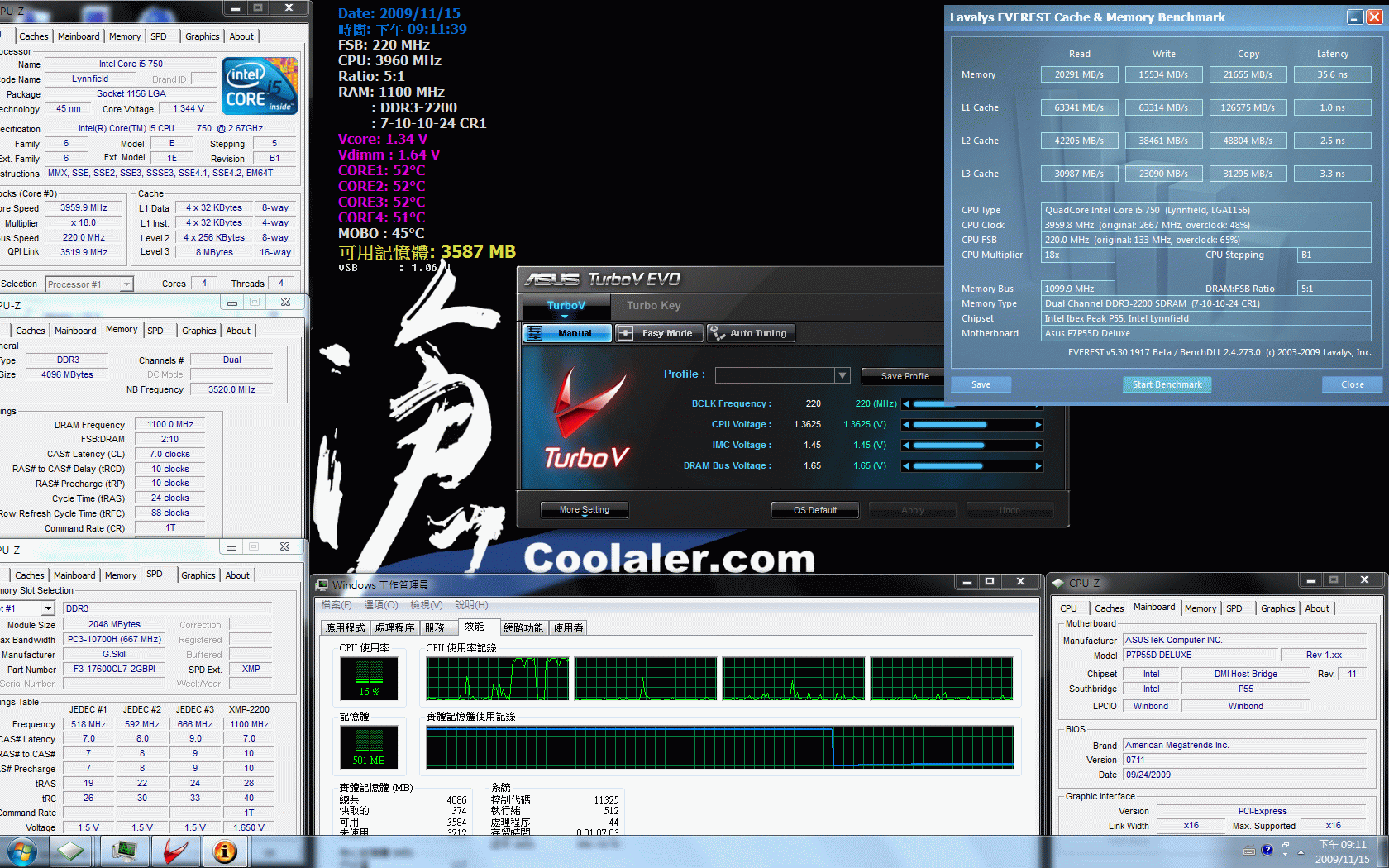Click the CPU Voltage slider bar

tap(972, 425)
